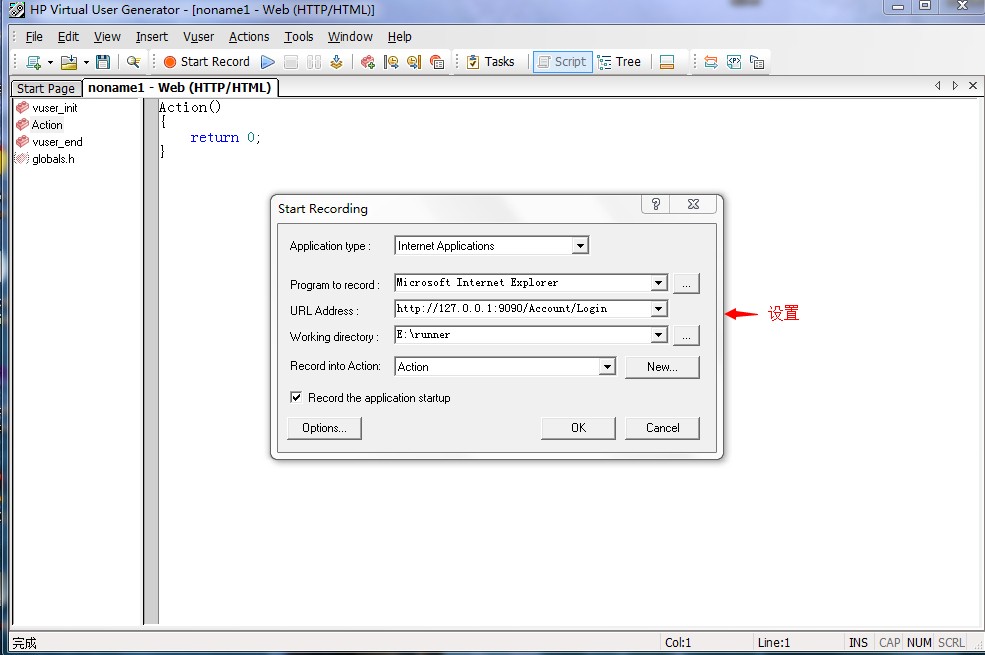Click the Runtime Settings icon

tap(757, 62)
